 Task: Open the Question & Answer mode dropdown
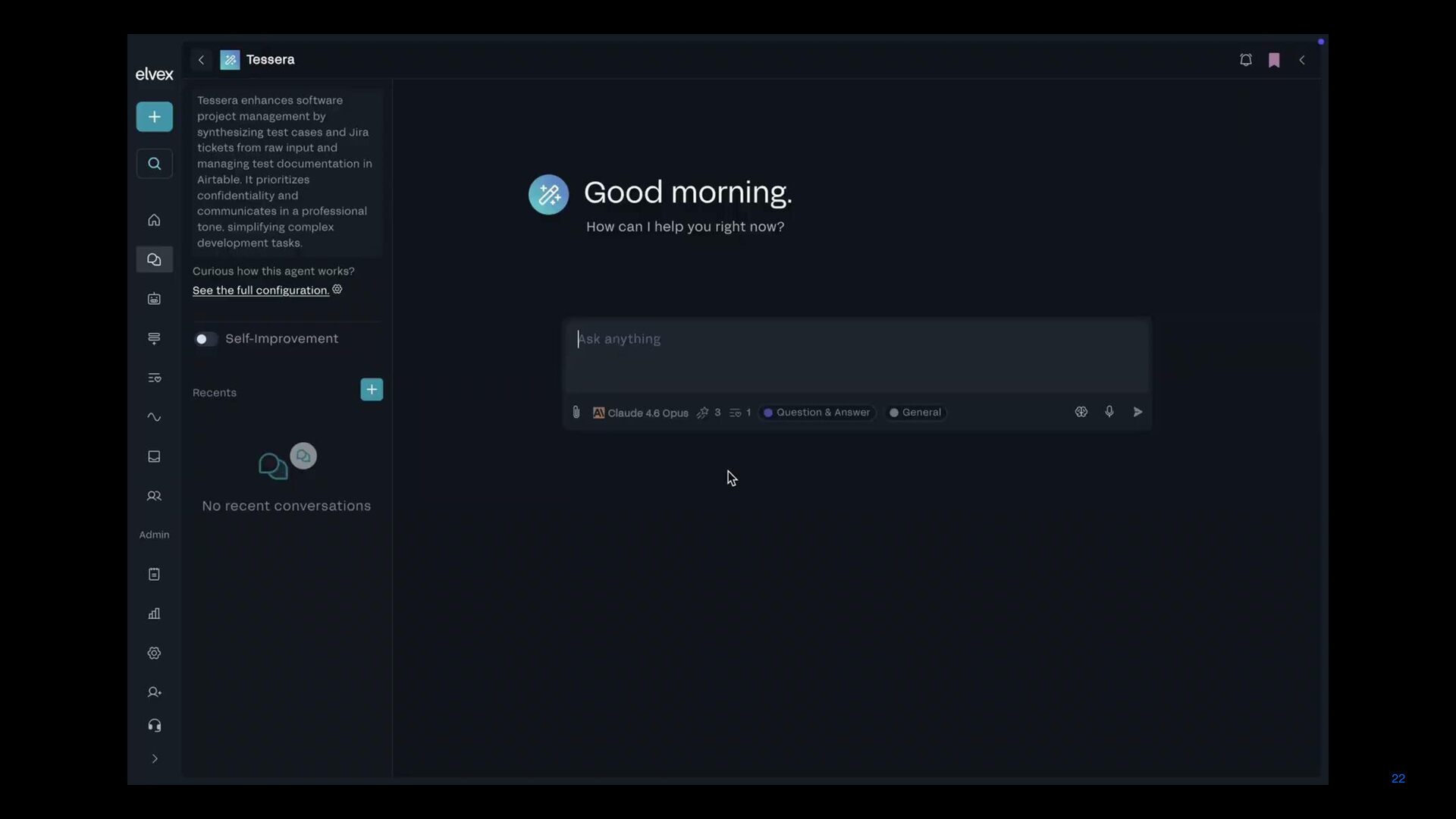[x=817, y=413]
